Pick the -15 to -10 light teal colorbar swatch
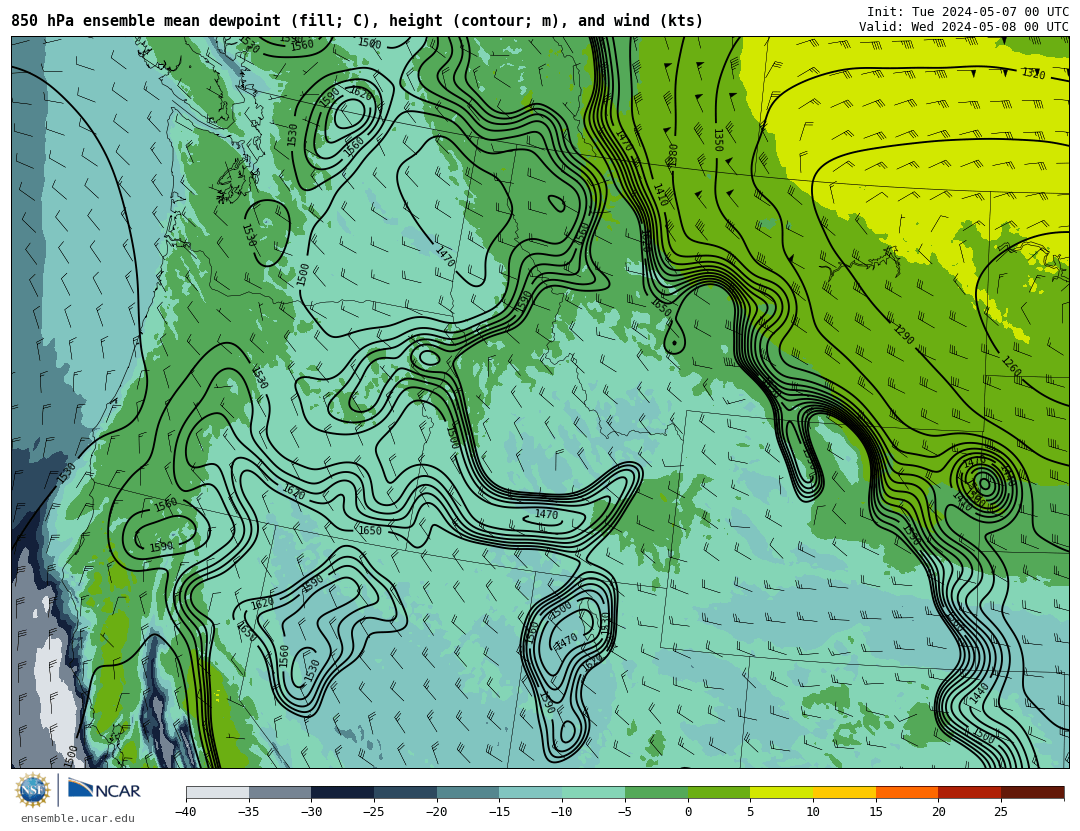 tap(531, 792)
